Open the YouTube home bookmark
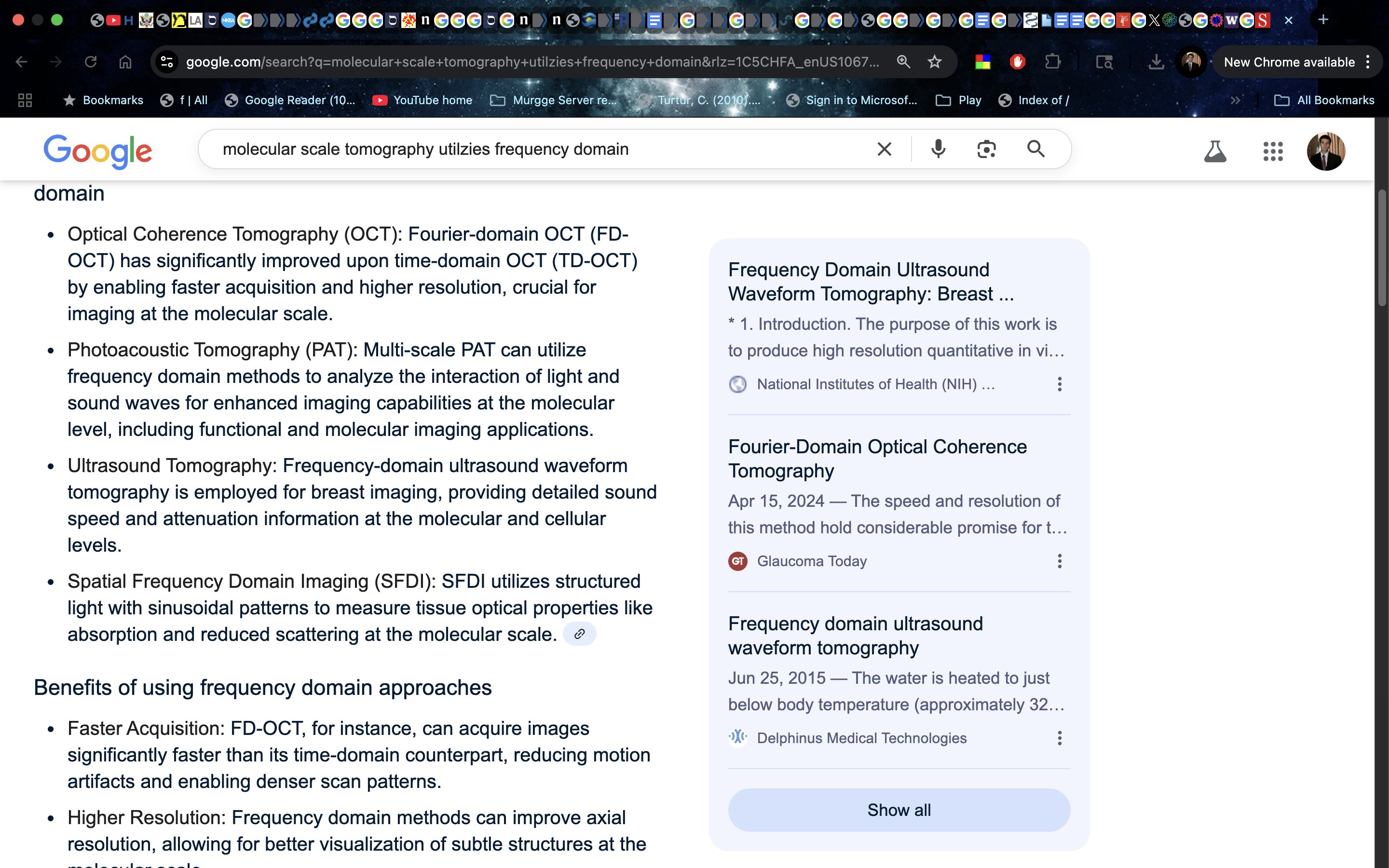 coord(422,100)
